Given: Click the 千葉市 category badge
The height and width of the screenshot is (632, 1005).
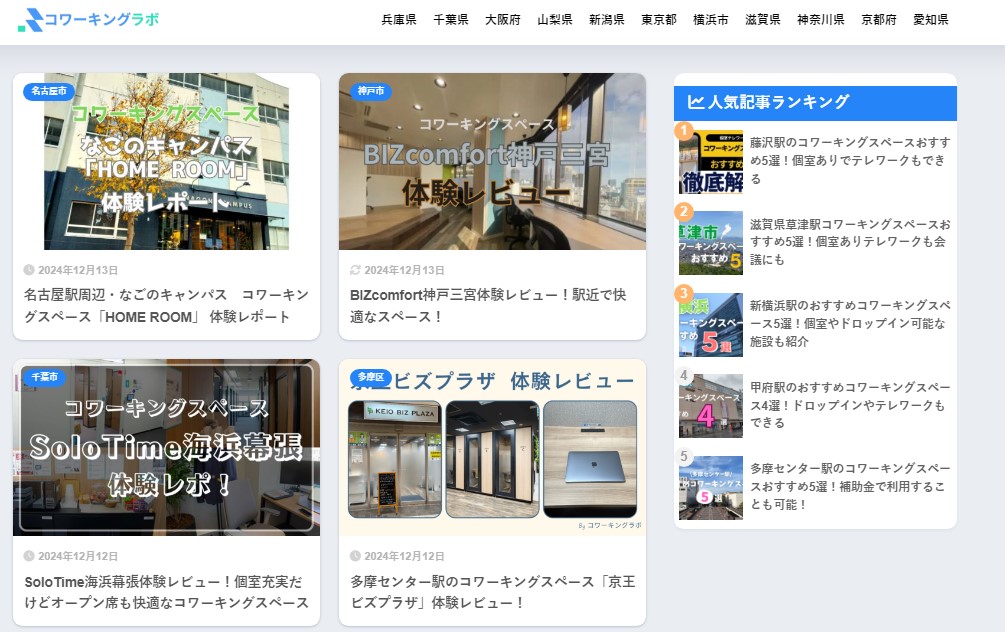Looking at the screenshot, I should 45,377.
